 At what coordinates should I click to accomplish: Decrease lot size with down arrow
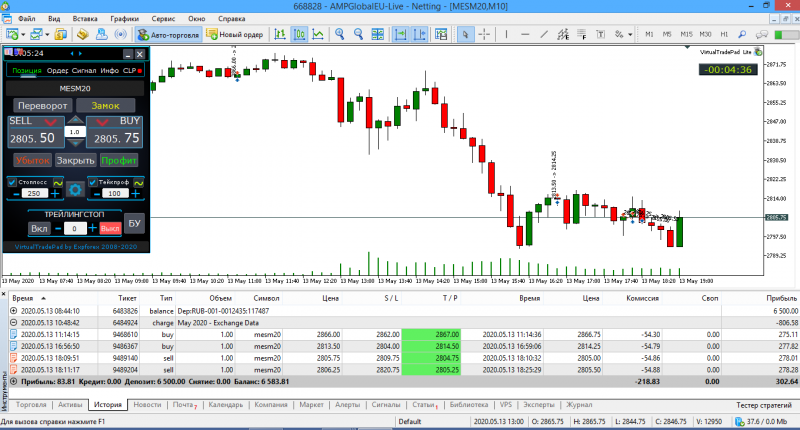[x=75, y=143]
